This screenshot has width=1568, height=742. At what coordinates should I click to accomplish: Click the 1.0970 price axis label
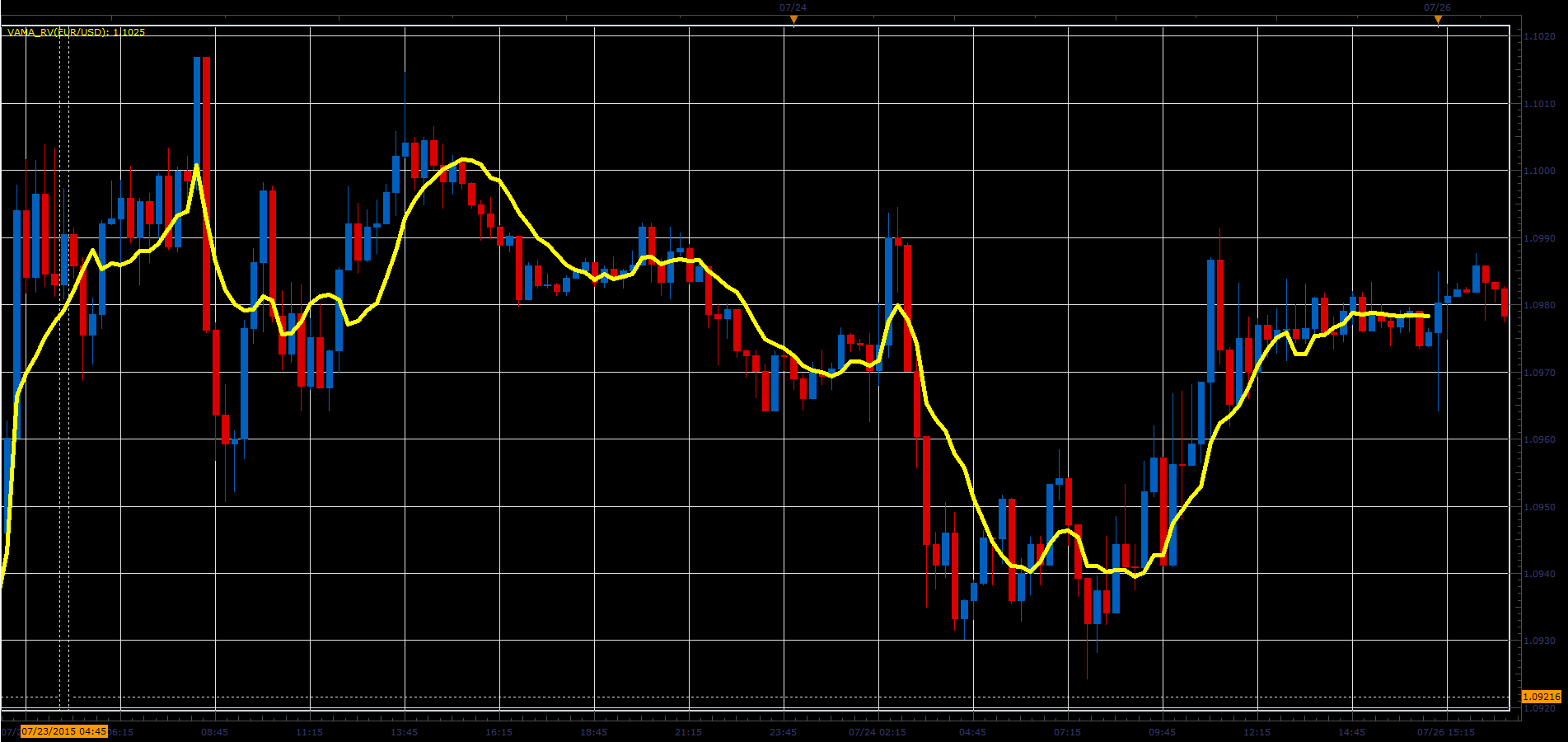(1540, 373)
